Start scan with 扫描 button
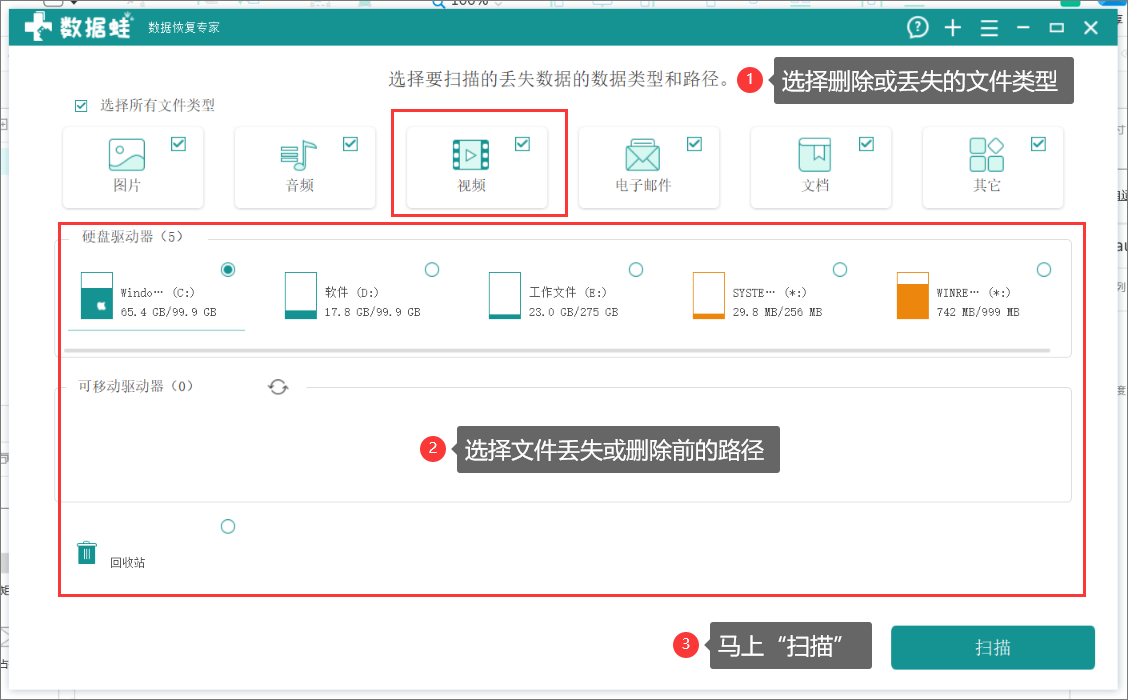The image size is (1128, 700). pos(993,647)
